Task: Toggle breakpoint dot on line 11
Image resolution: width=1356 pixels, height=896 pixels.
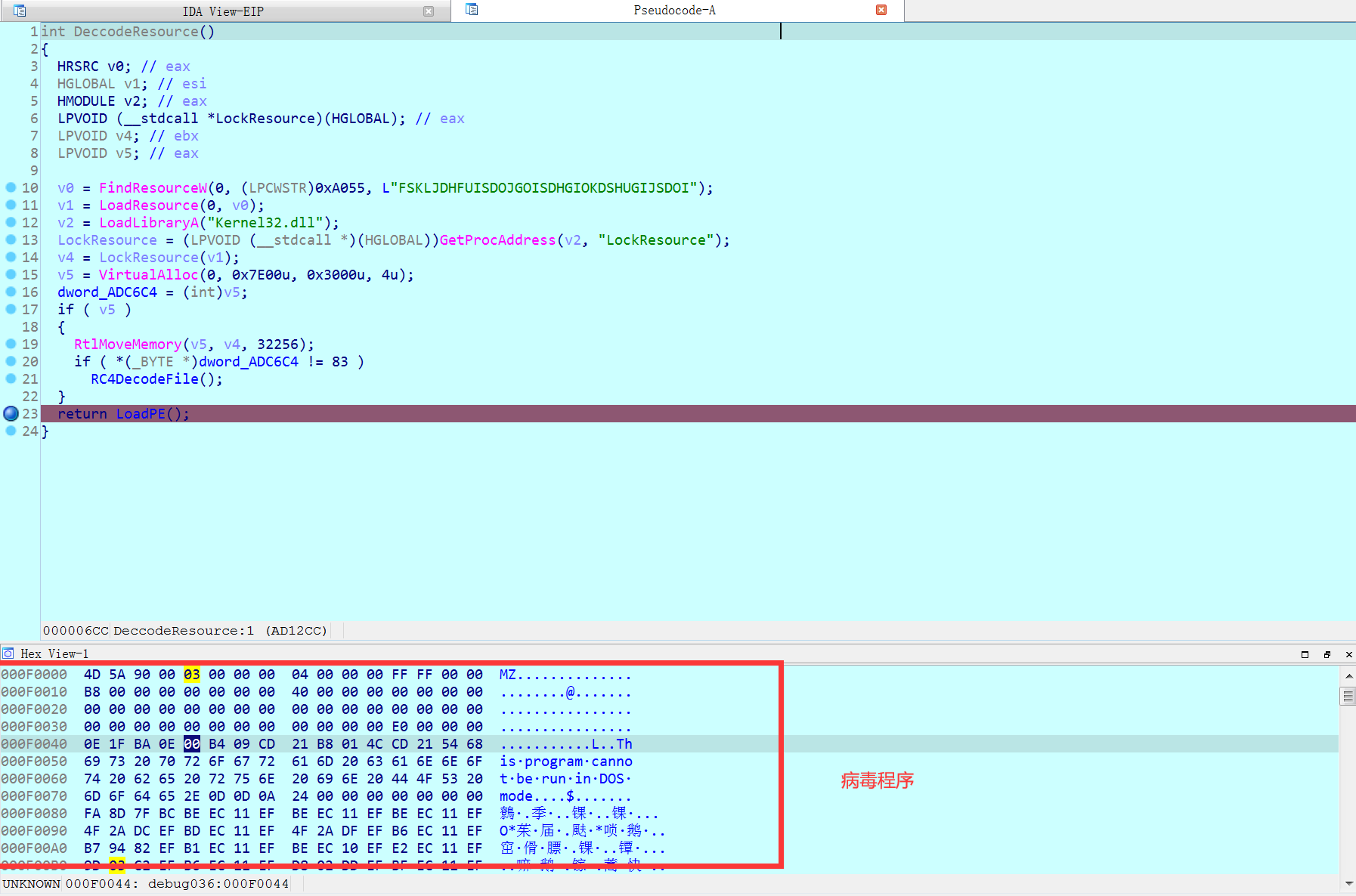Action: pos(11,205)
